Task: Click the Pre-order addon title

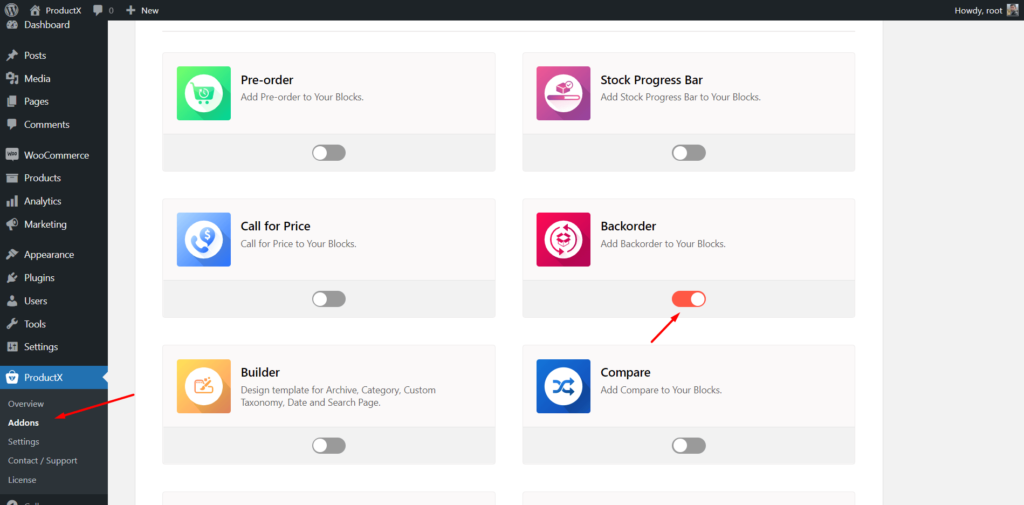Action: pos(267,80)
